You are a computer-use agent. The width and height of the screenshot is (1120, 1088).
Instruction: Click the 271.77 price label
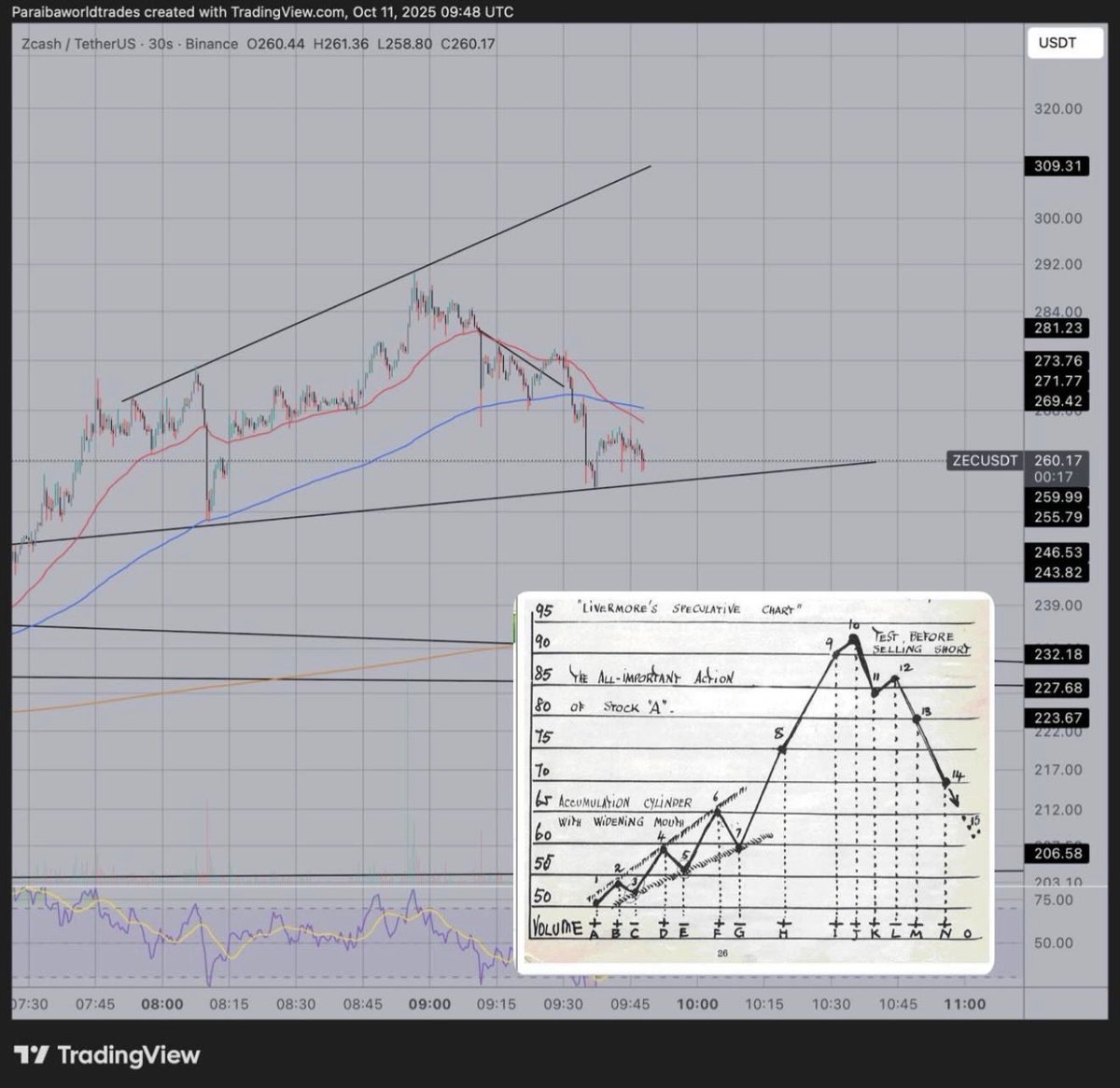(x=1057, y=381)
